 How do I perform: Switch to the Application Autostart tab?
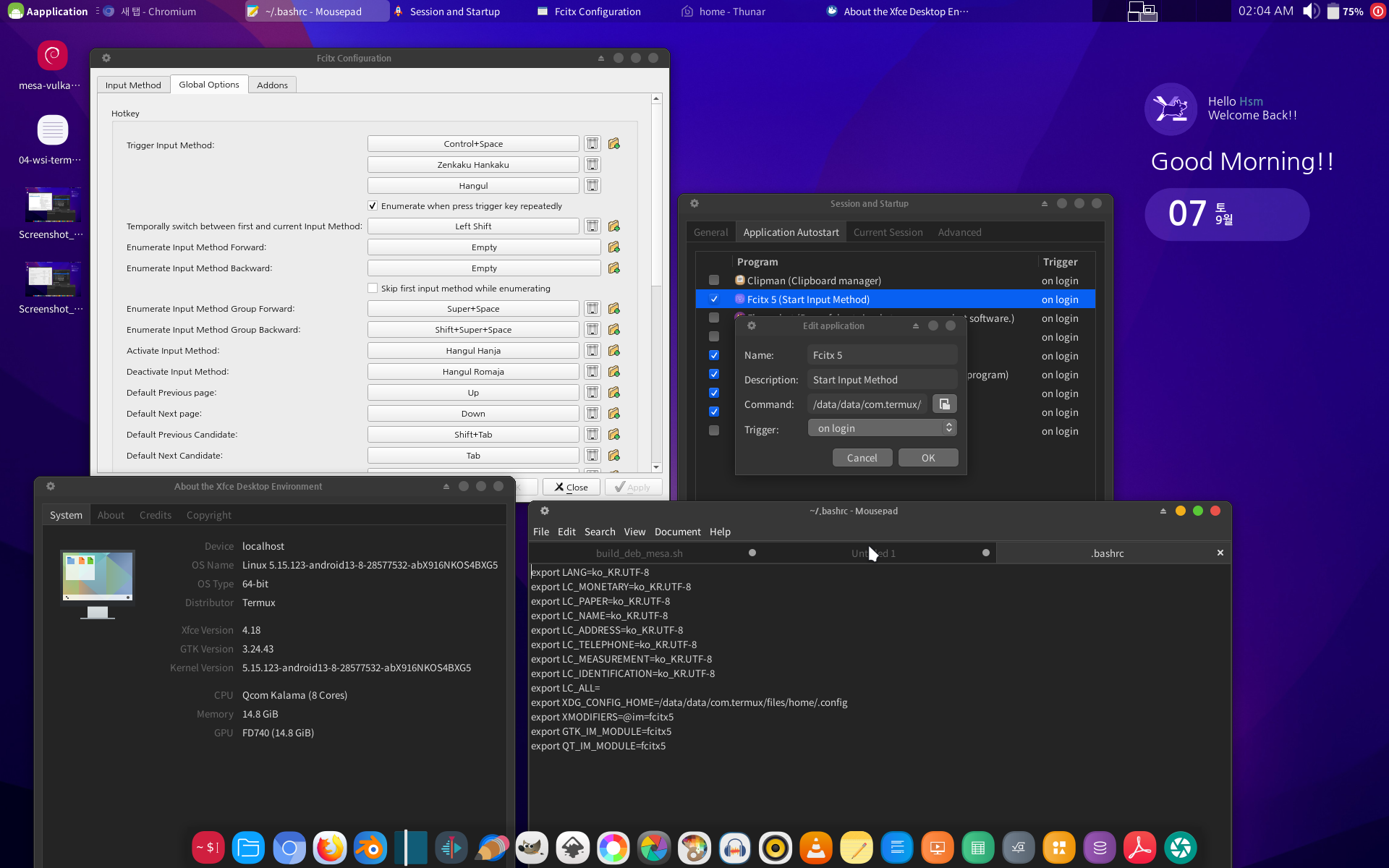click(789, 231)
